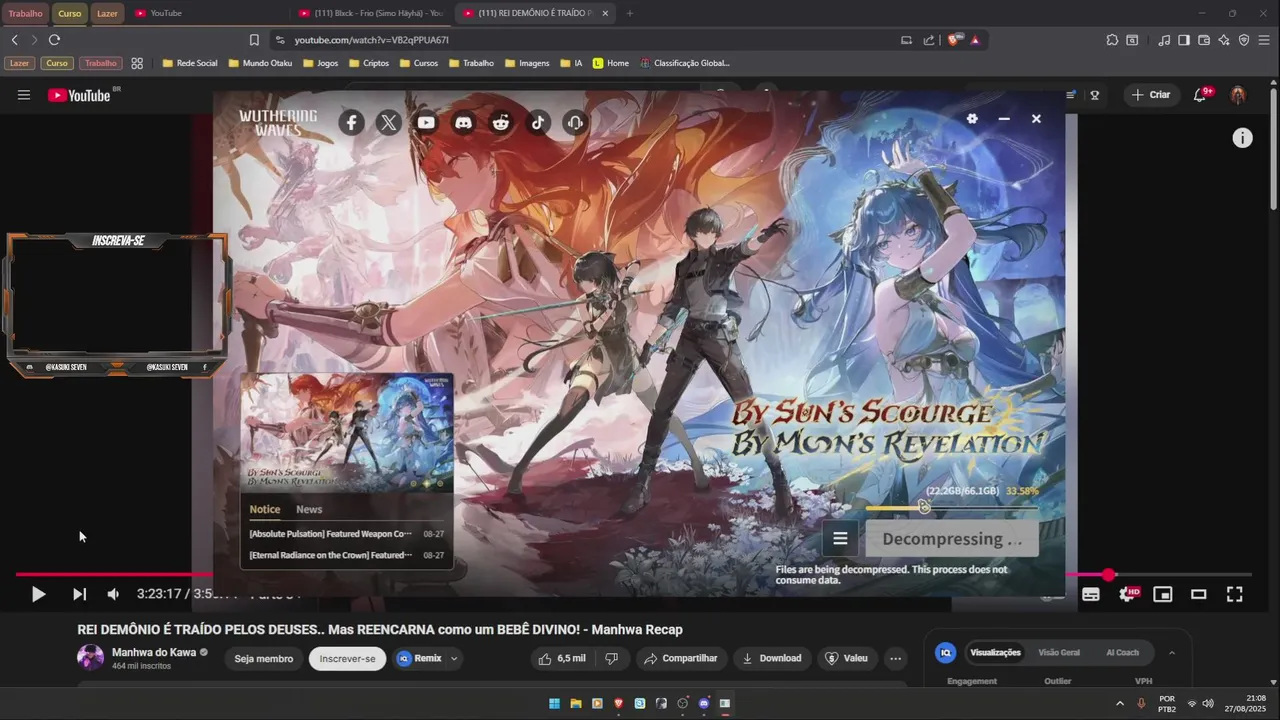Click the decompression progress bar in the launcher

pos(951,508)
